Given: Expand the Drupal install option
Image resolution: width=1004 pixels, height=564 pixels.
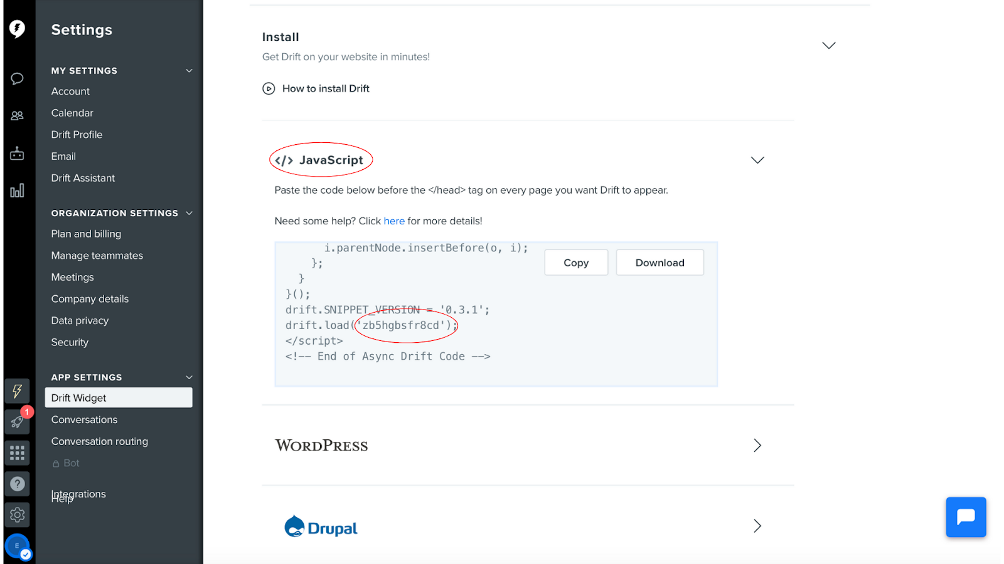Looking at the screenshot, I should 757,526.
